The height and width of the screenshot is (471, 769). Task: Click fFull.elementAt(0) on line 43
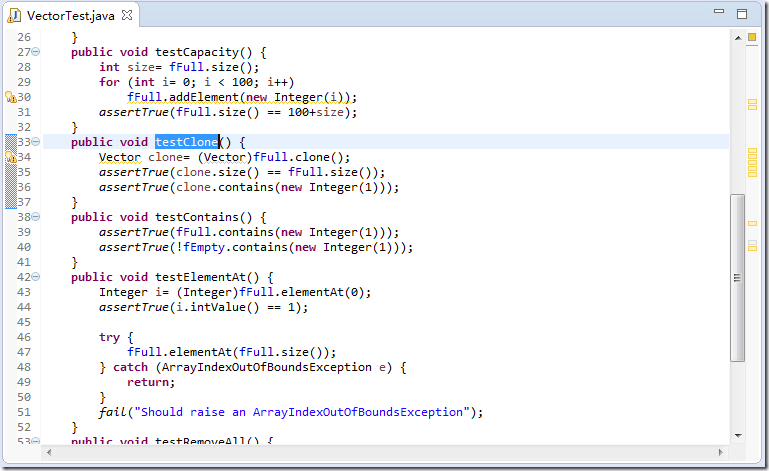(x=302, y=292)
